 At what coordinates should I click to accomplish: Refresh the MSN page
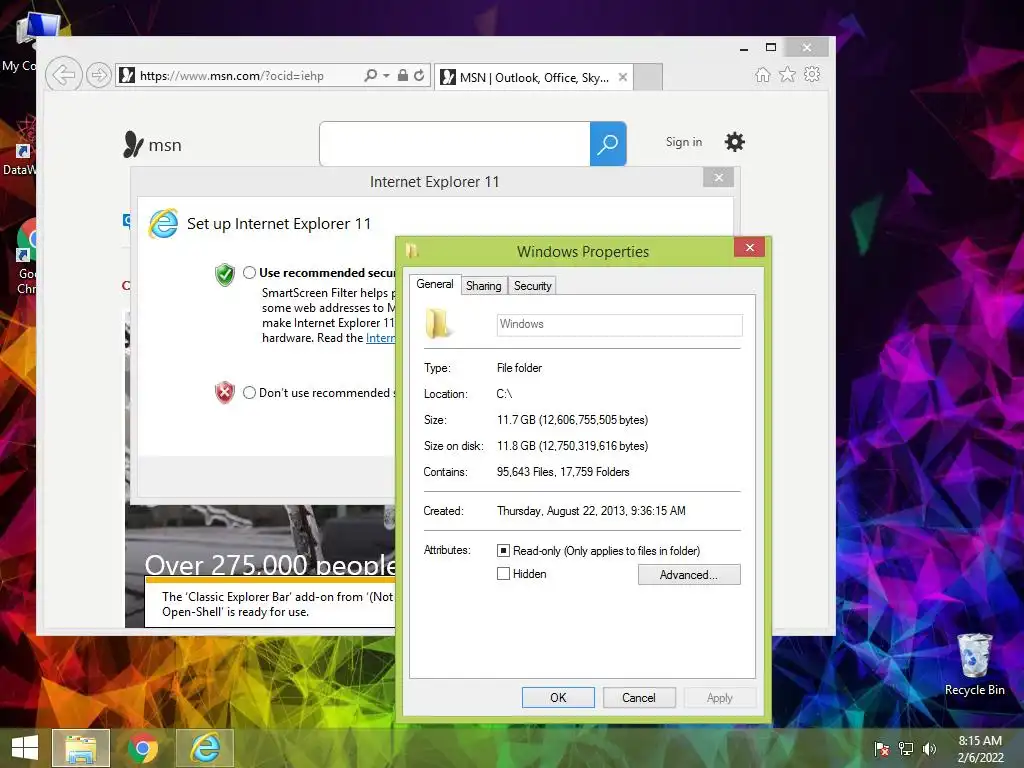coord(419,75)
